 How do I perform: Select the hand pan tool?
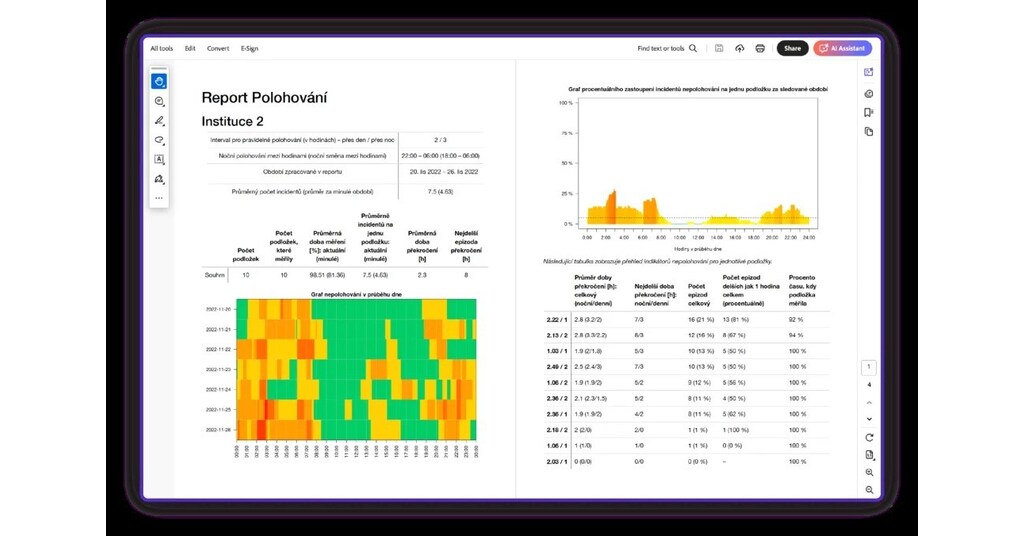[159, 81]
